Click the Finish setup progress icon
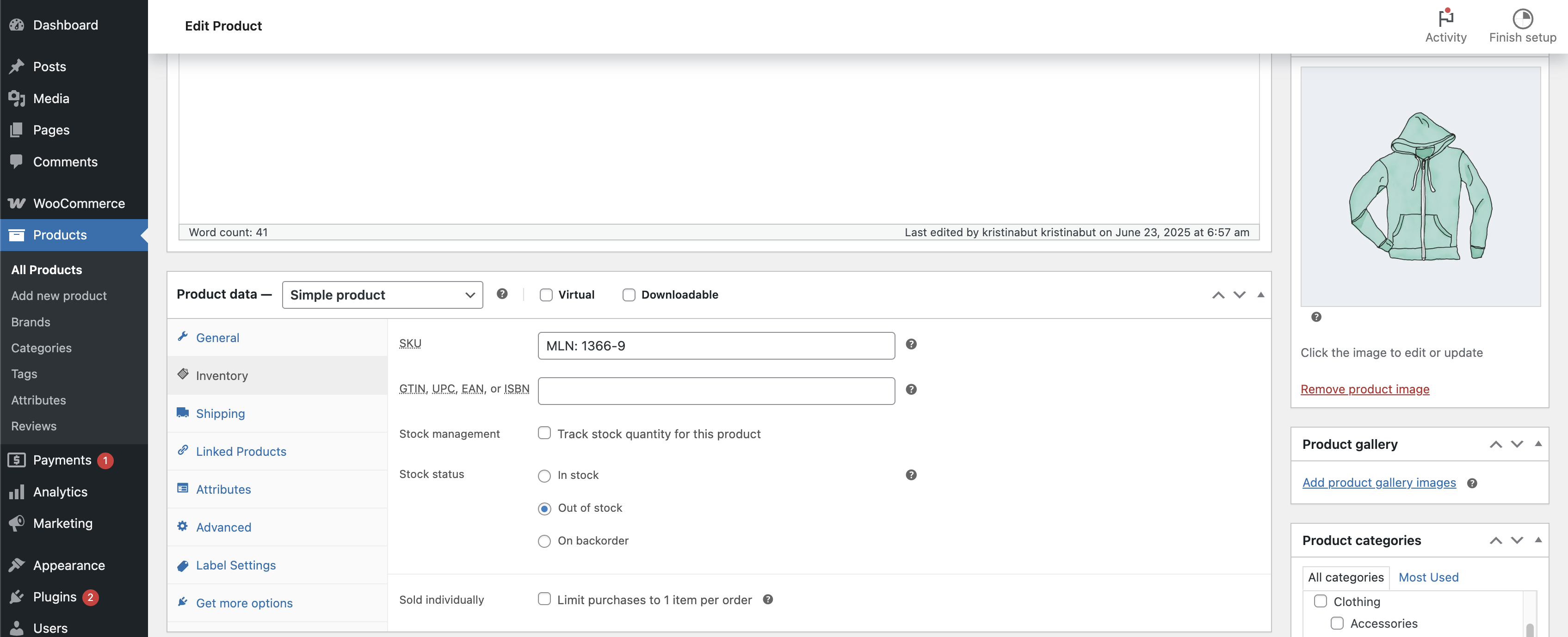The width and height of the screenshot is (1568, 637). click(1522, 18)
